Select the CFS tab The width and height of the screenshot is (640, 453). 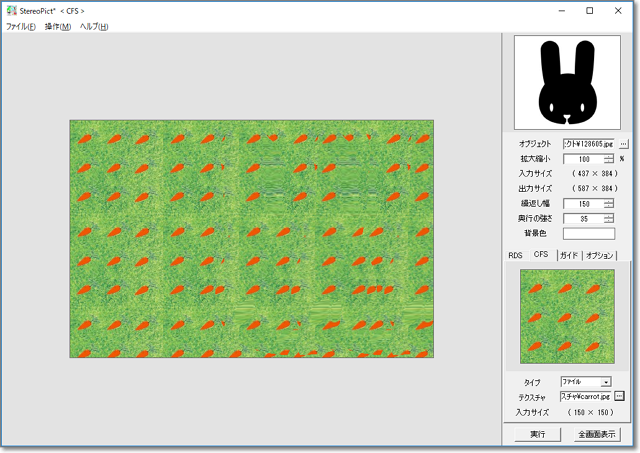541,255
